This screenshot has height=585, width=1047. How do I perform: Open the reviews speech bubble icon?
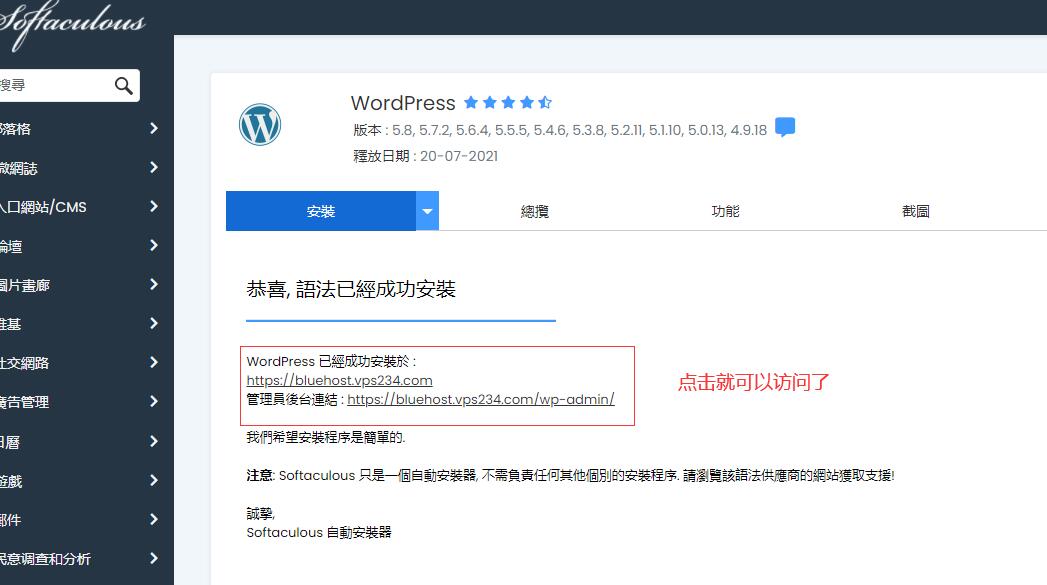[785, 127]
